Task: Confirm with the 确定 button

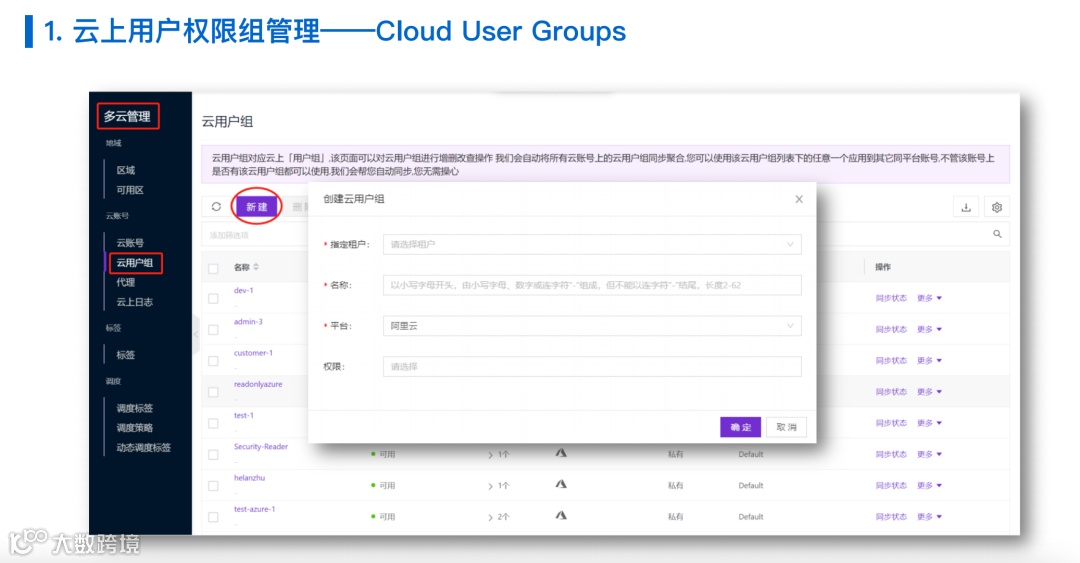Action: click(x=740, y=427)
